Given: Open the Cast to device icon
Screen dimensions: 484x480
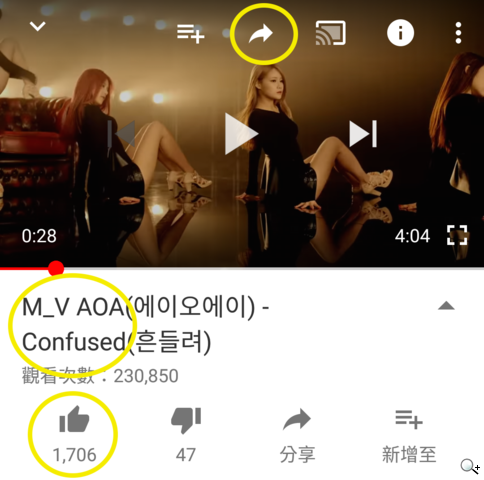Looking at the screenshot, I should click(x=330, y=33).
